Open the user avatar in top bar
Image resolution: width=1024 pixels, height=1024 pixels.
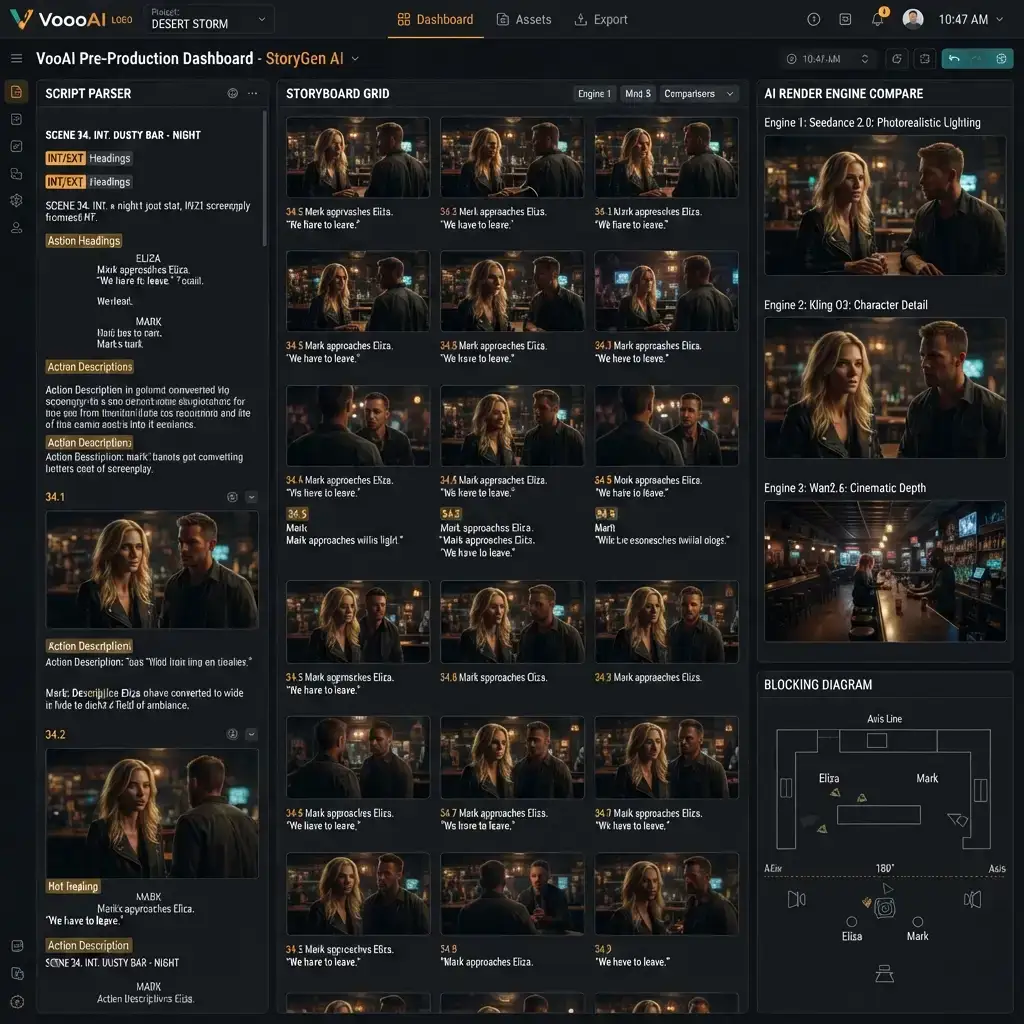(912, 19)
